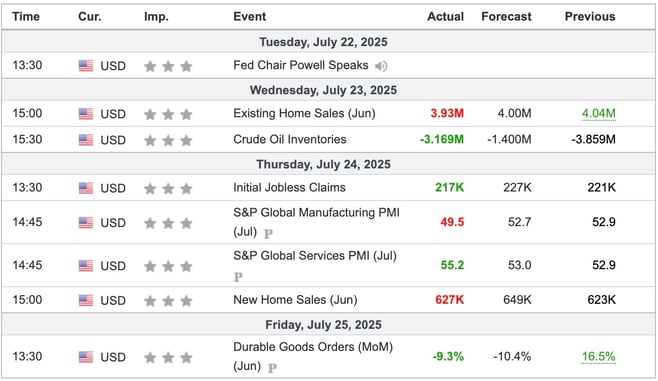Click forecast value -10.4%
658x381 pixels.
(x=512, y=357)
